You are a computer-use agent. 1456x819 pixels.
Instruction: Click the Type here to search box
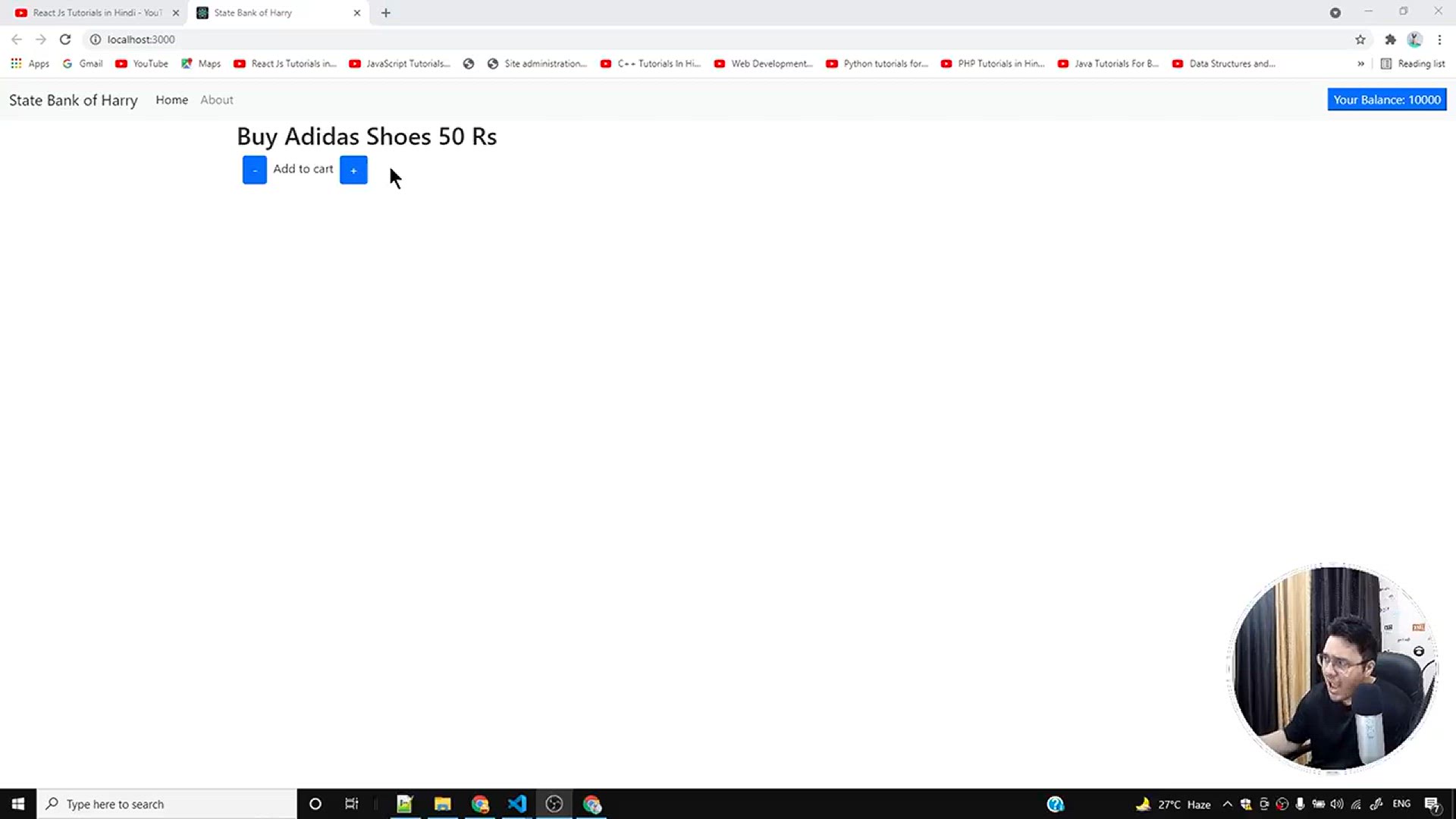167,804
